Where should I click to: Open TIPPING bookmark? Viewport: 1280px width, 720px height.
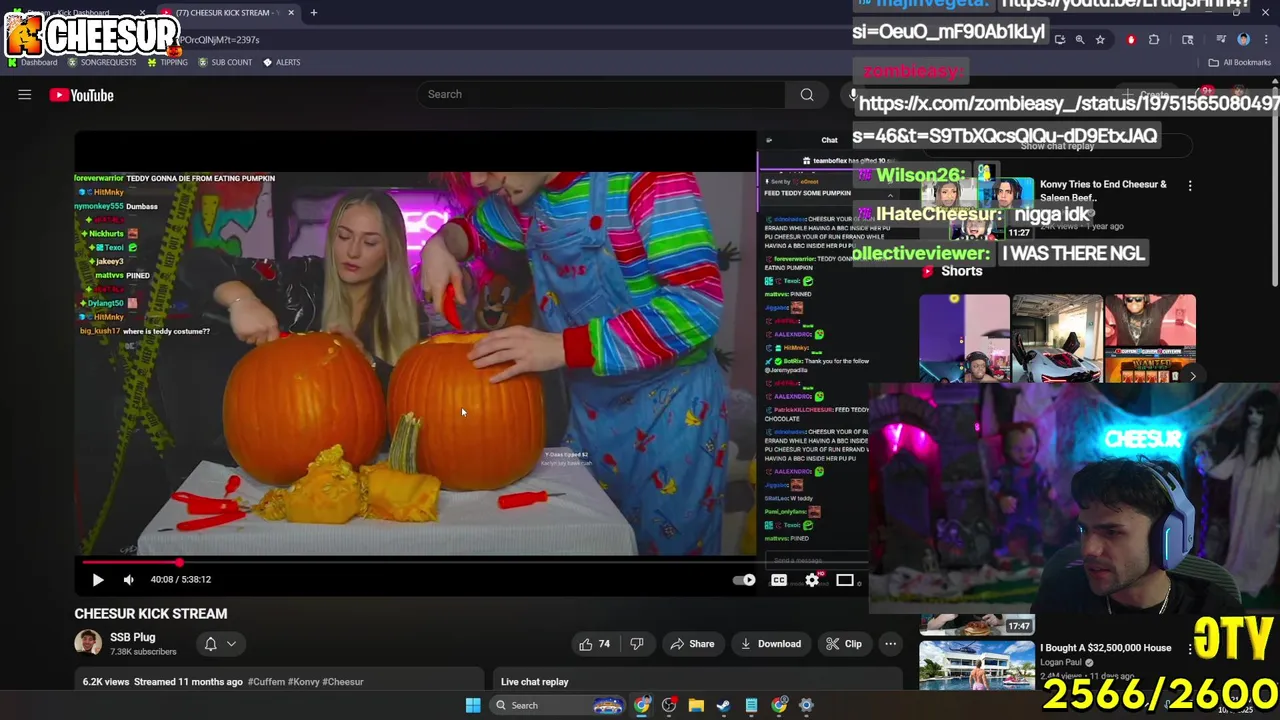click(167, 62)
